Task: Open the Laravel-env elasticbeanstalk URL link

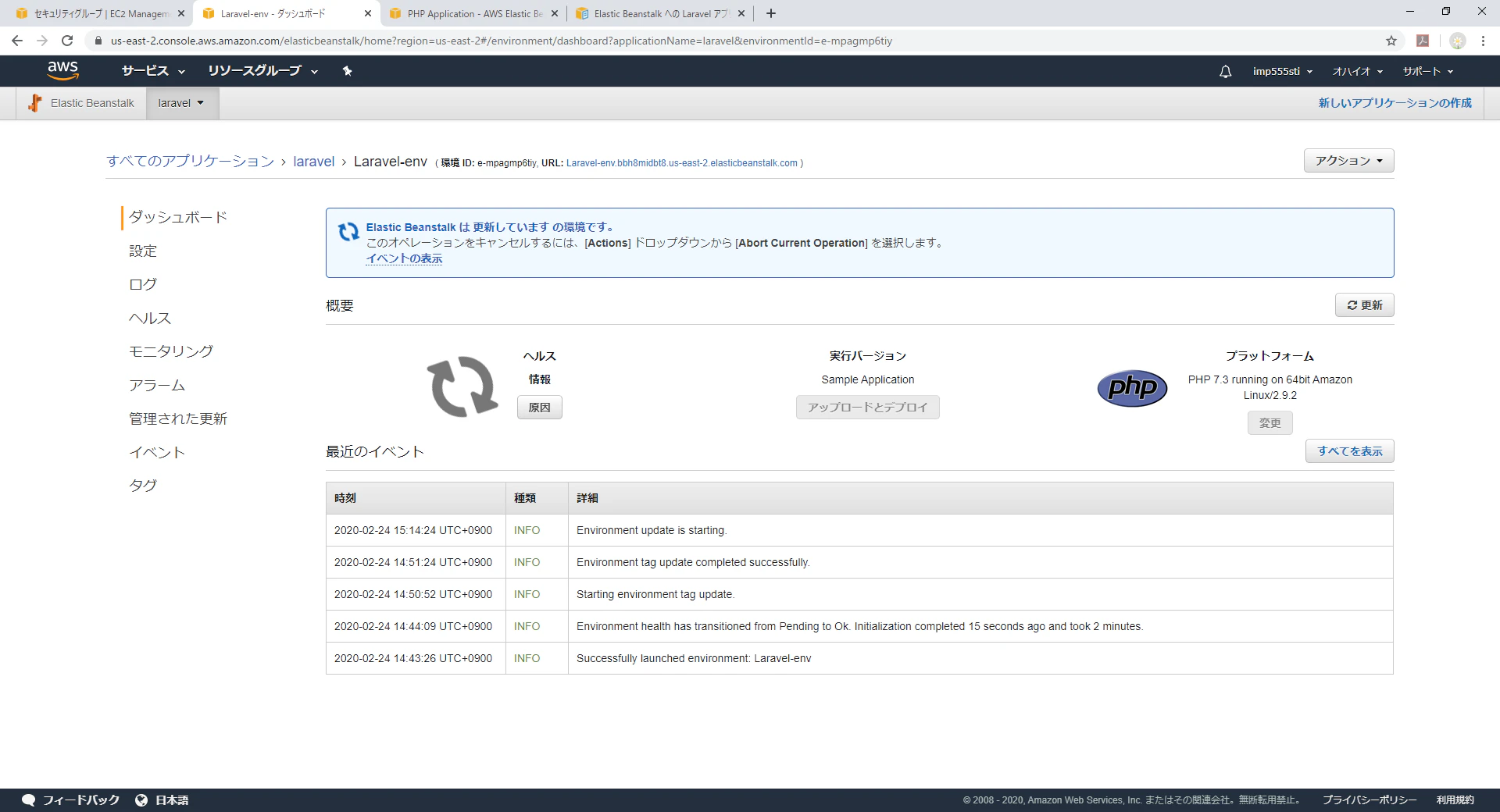Action: [x=682, y=163]
